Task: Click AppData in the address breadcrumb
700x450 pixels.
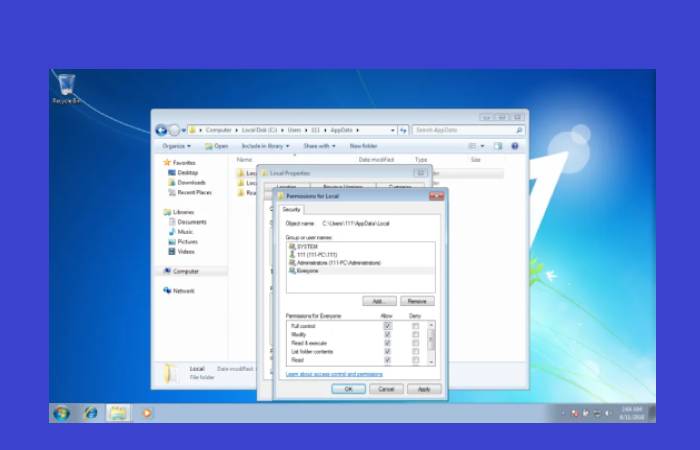Action: pos(342,130)
